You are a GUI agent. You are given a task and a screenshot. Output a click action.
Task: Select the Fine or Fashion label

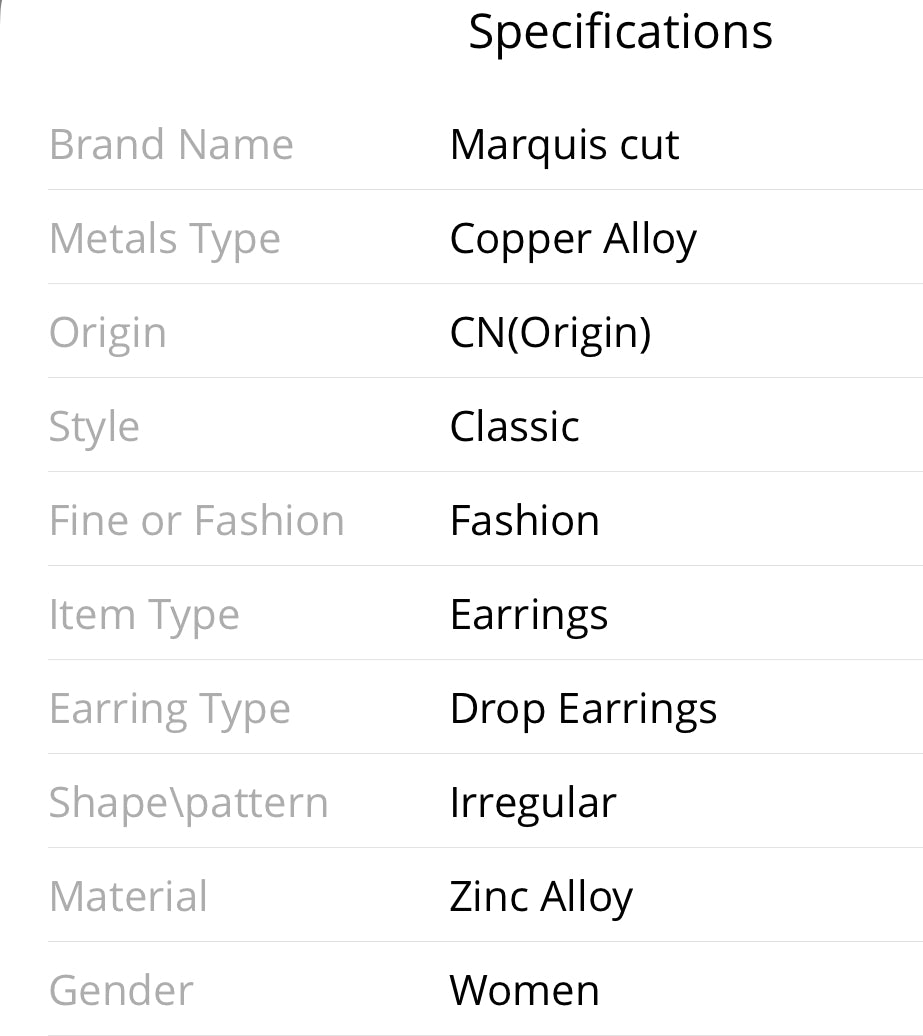click(197, 520)
